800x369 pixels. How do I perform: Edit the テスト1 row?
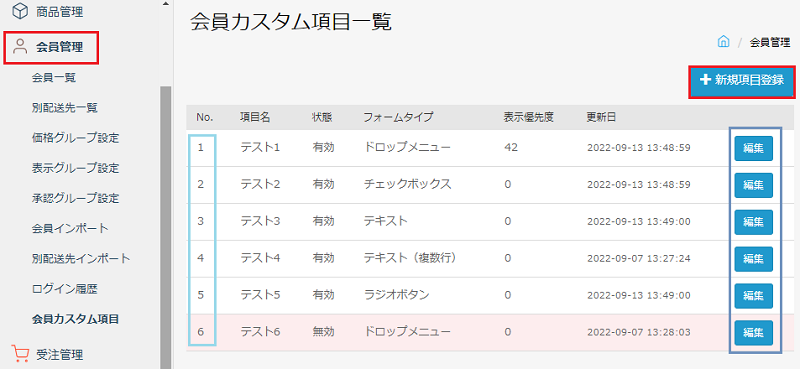pyautogui.click(x=754, y=149)
